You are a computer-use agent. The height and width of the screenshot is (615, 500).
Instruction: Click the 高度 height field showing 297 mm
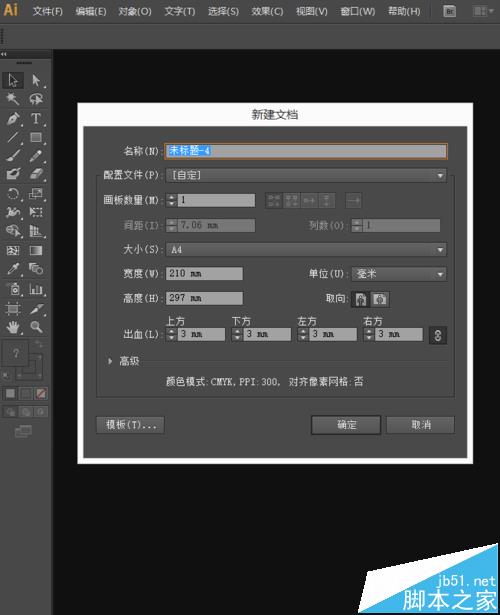[204, 298]
